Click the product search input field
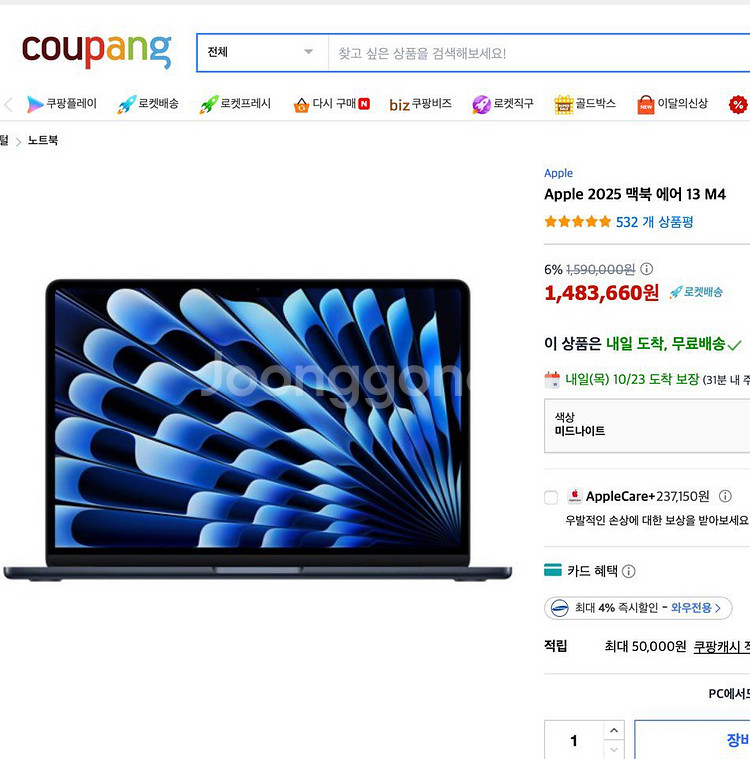 [x=539, y=53]
